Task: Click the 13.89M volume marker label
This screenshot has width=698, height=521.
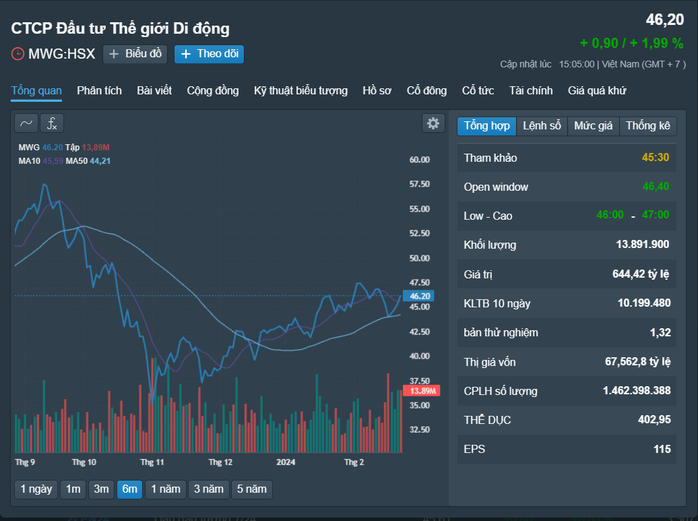Action: (x=422, y=391)
